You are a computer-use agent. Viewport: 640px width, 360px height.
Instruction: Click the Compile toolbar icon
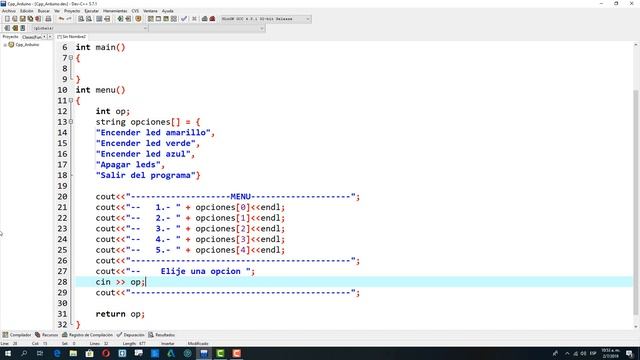[x=151, y=19]
